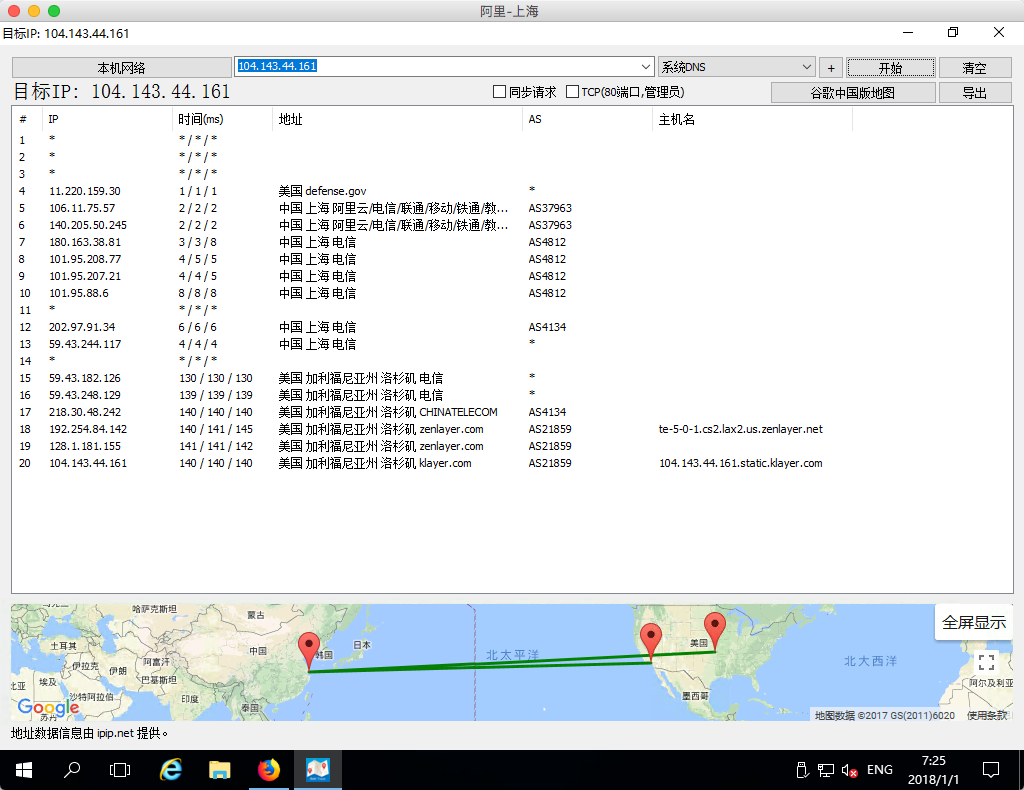Open File Explorer from the taskbar

tap(220, 769)
